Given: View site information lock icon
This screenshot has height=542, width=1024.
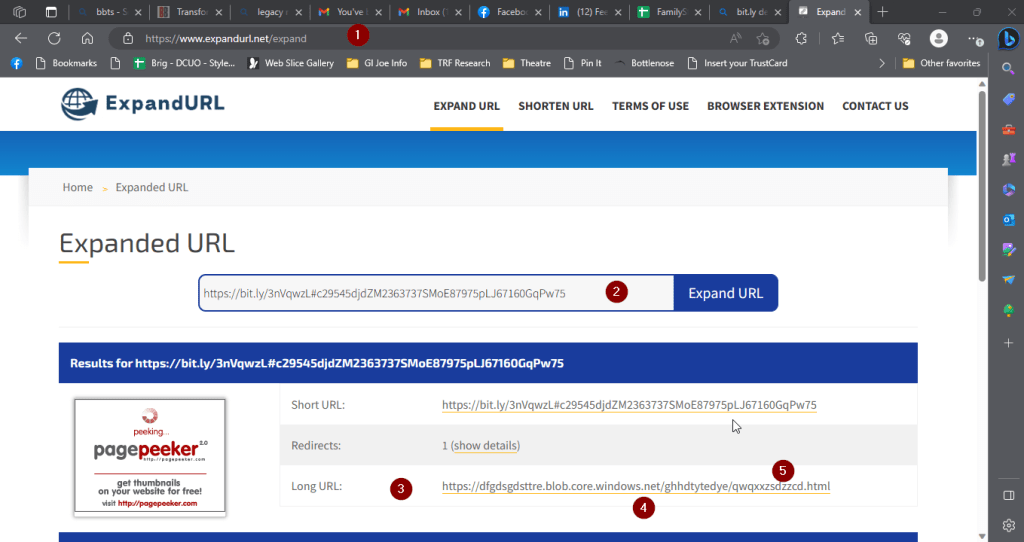Looking at the screenshot, I should coord(128,39).
